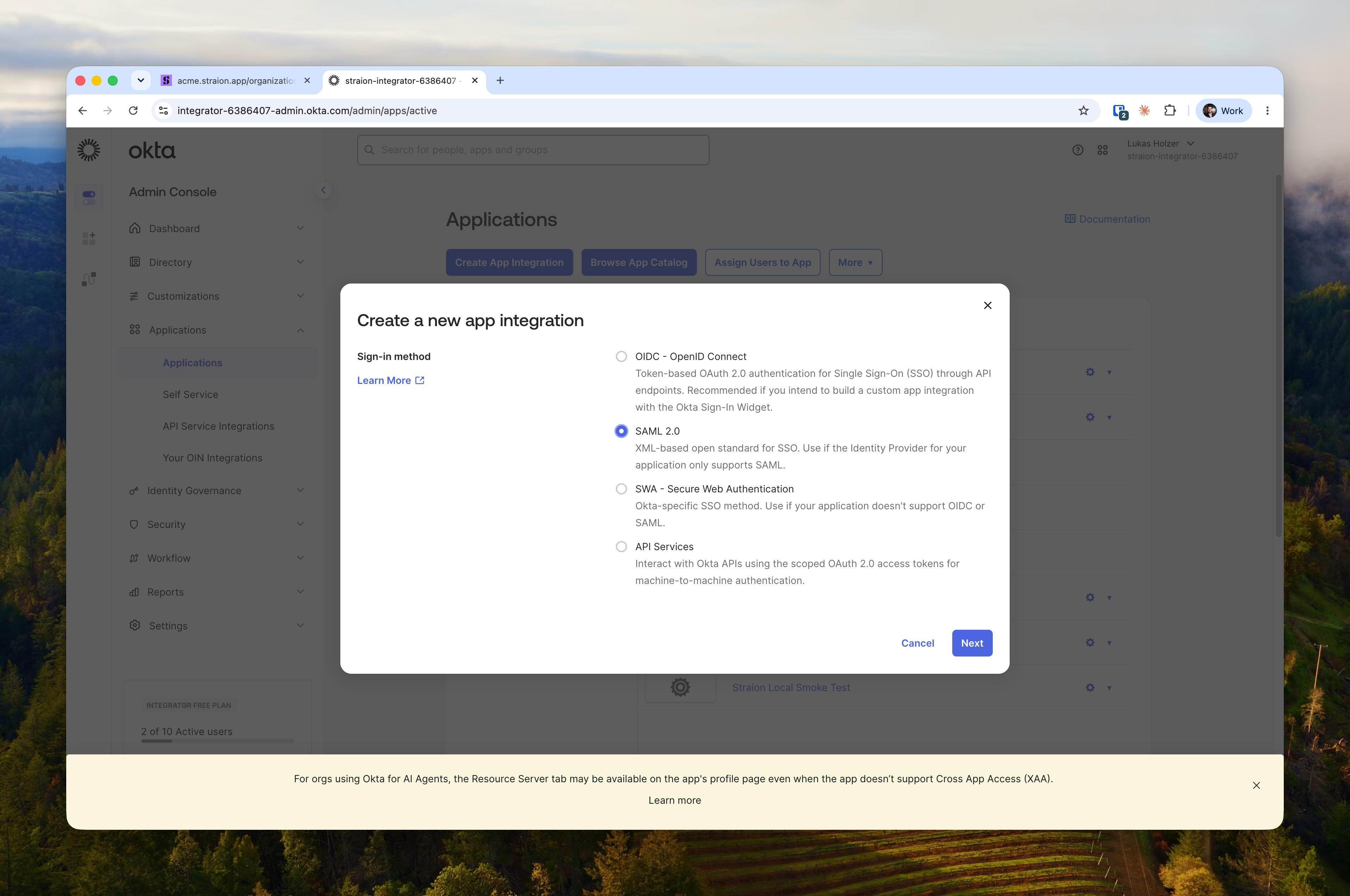Collapse the Applications section chevron
Image resolution: width=1350 pixels, height=896 pixels.
[x=300, y=330]
